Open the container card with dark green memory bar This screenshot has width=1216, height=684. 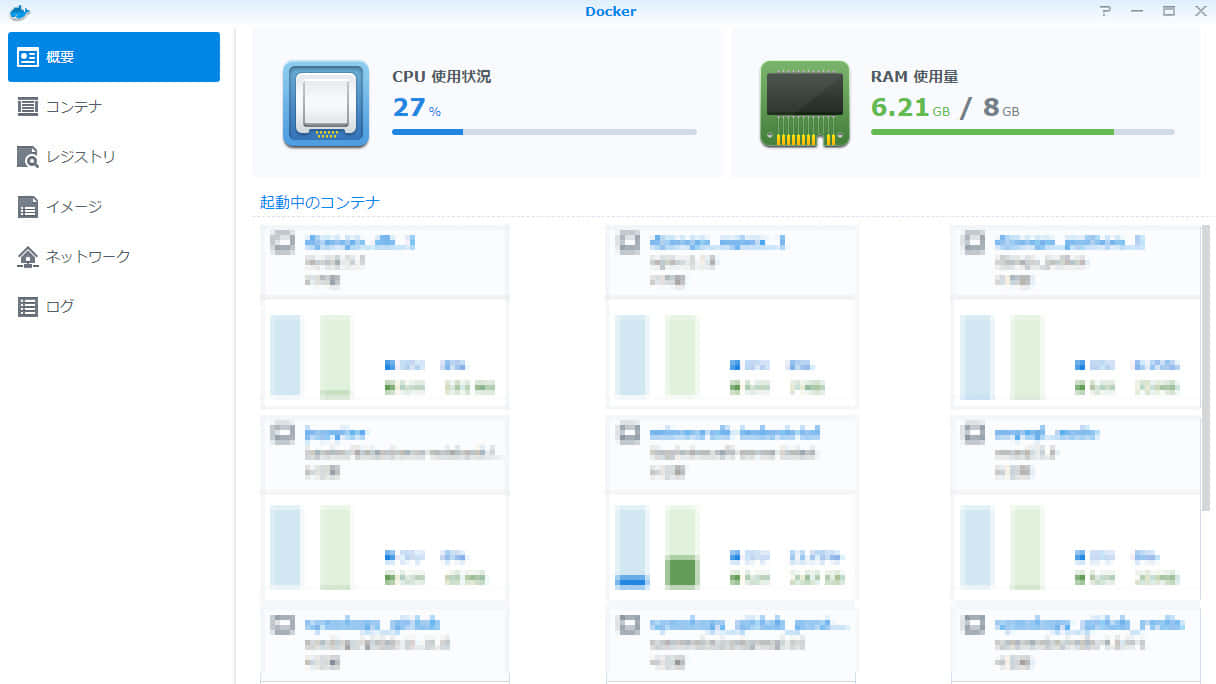(x=732, y=506)
